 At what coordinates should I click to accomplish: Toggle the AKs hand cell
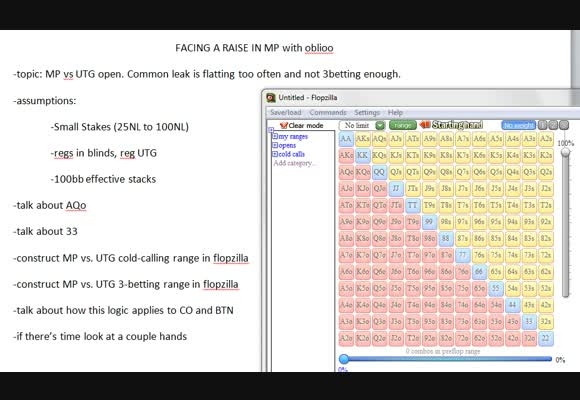[362, 139]
